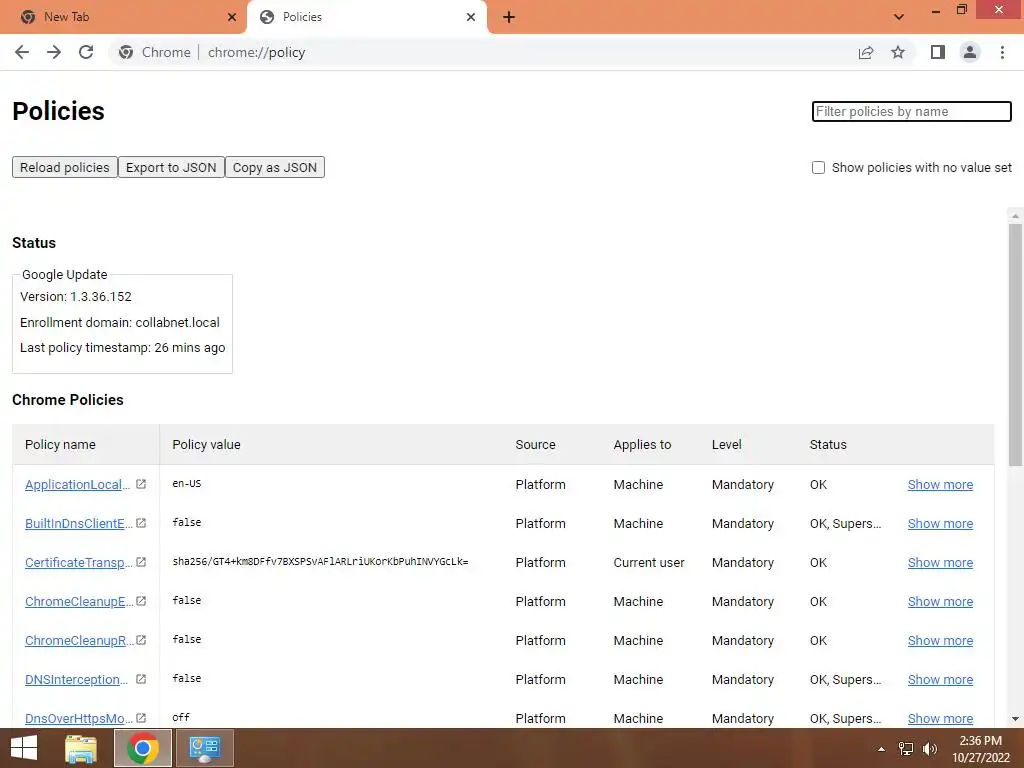Reload the page with the refresh icon

point(86,52)
